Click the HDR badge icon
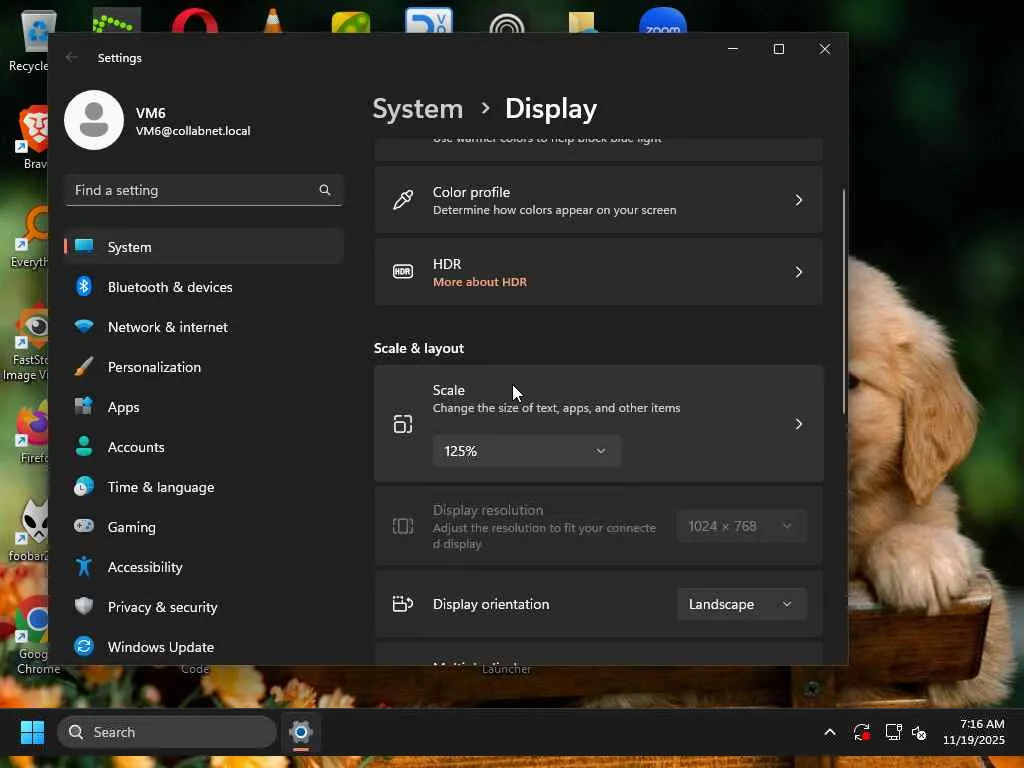 [x=403, y=271]
